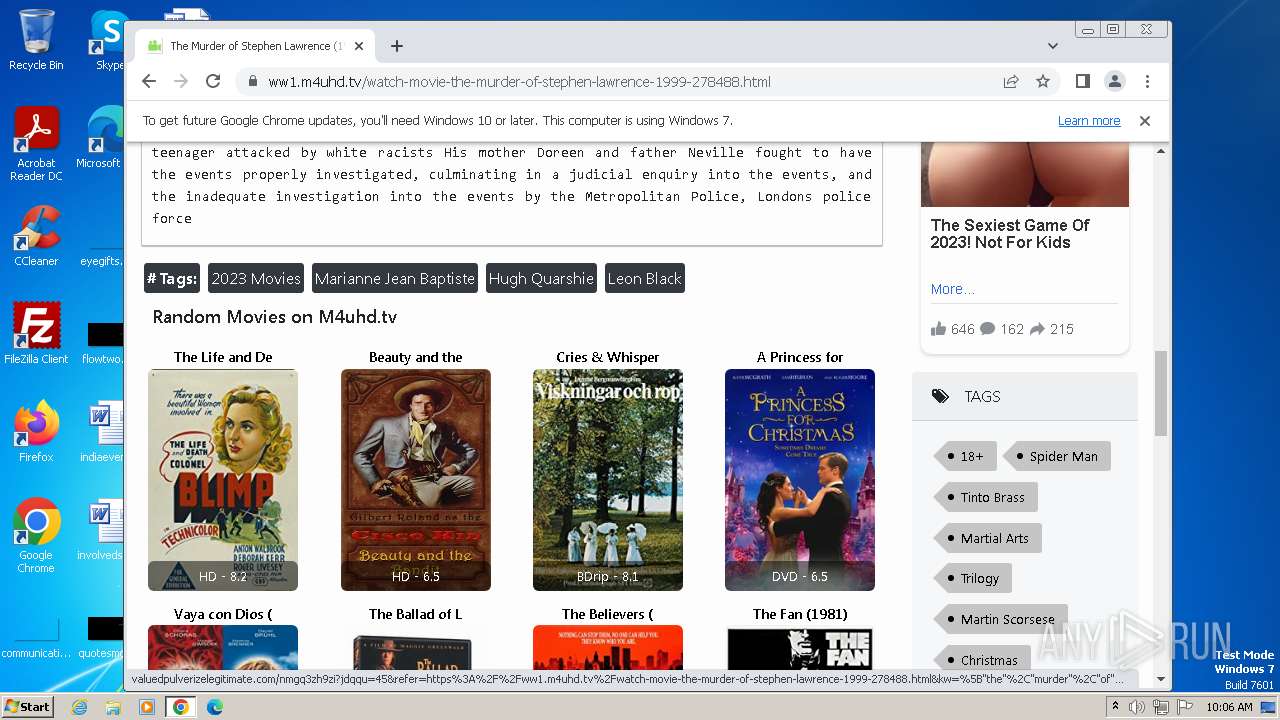Open Cries & Whispers movie poster

point(608,480)
